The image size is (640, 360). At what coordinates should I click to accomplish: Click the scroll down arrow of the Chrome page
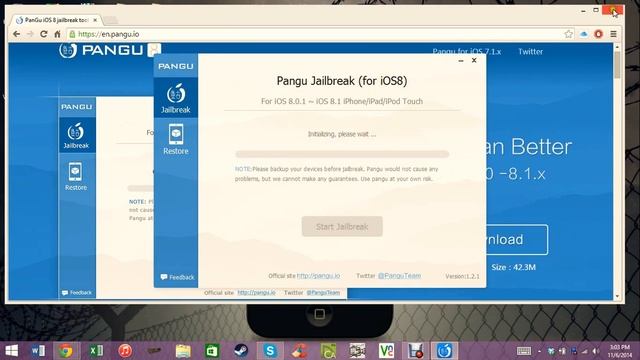point(617,296)
